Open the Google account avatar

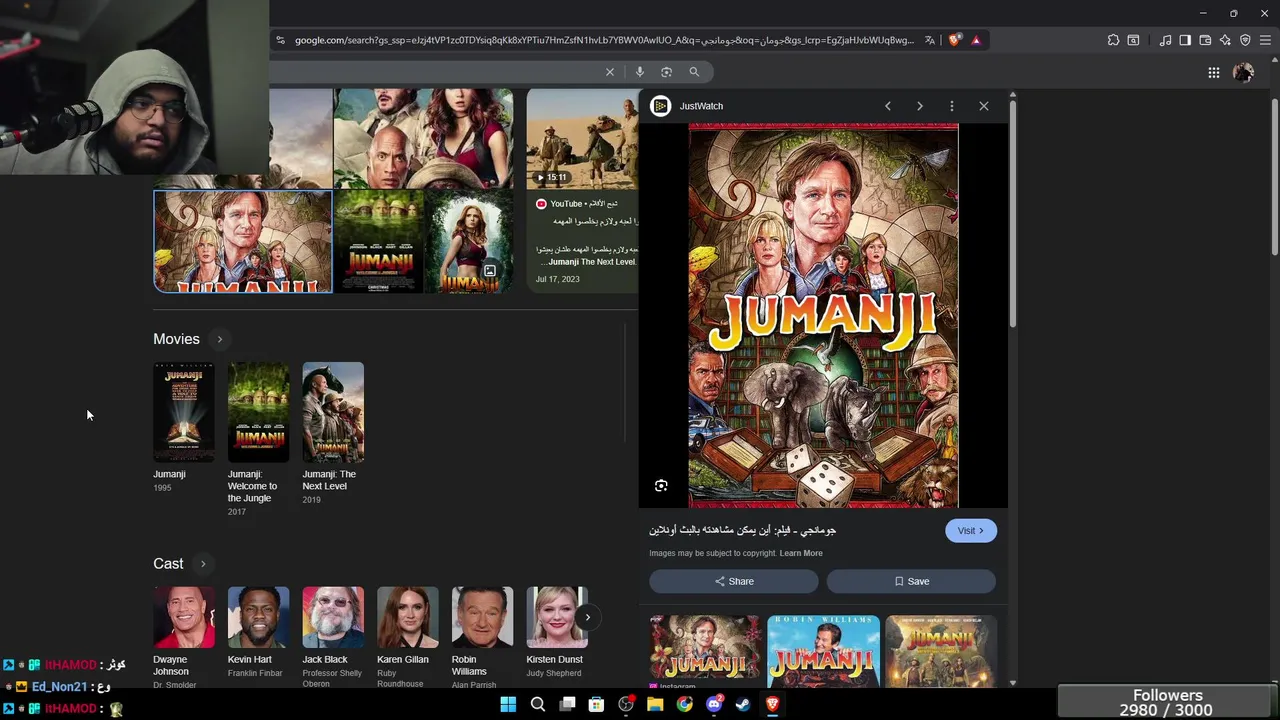pos(1244,72)
